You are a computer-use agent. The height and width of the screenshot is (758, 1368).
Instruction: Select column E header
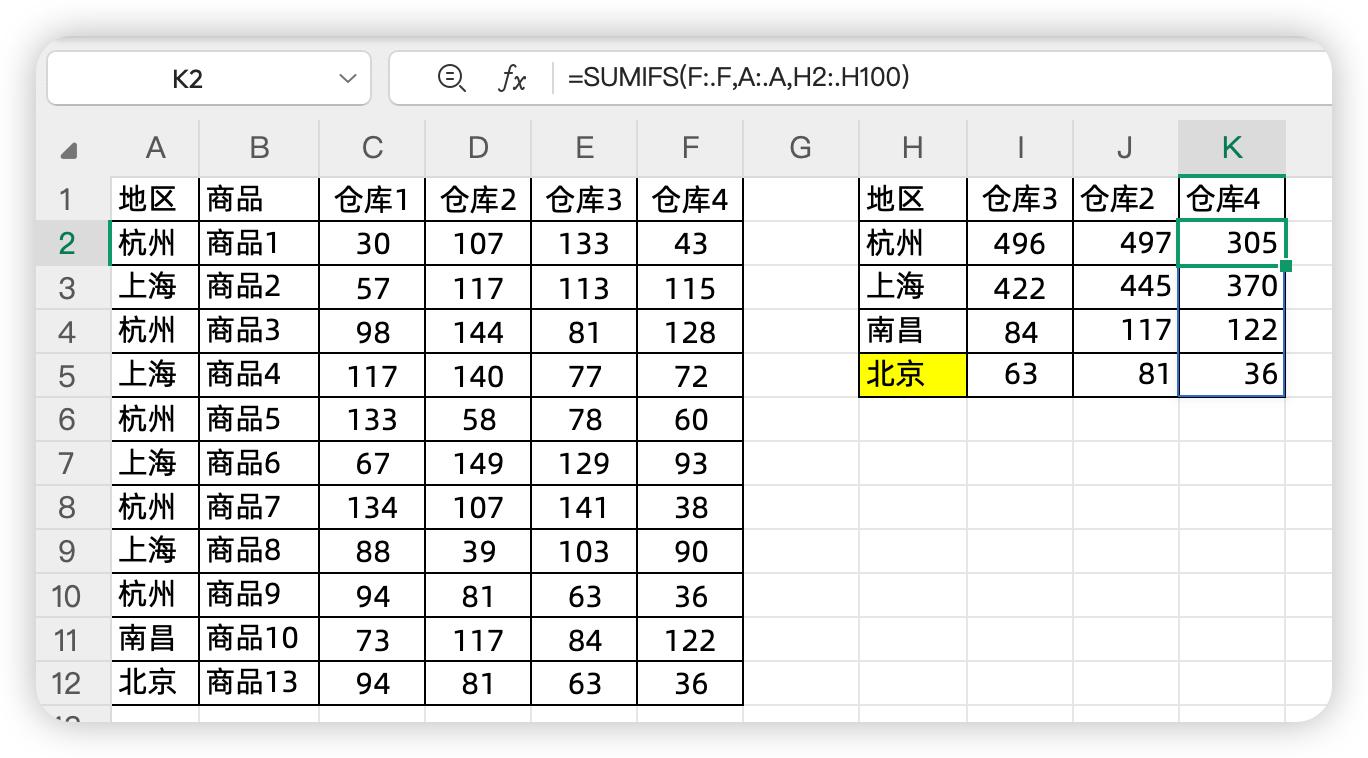point(584,148)
